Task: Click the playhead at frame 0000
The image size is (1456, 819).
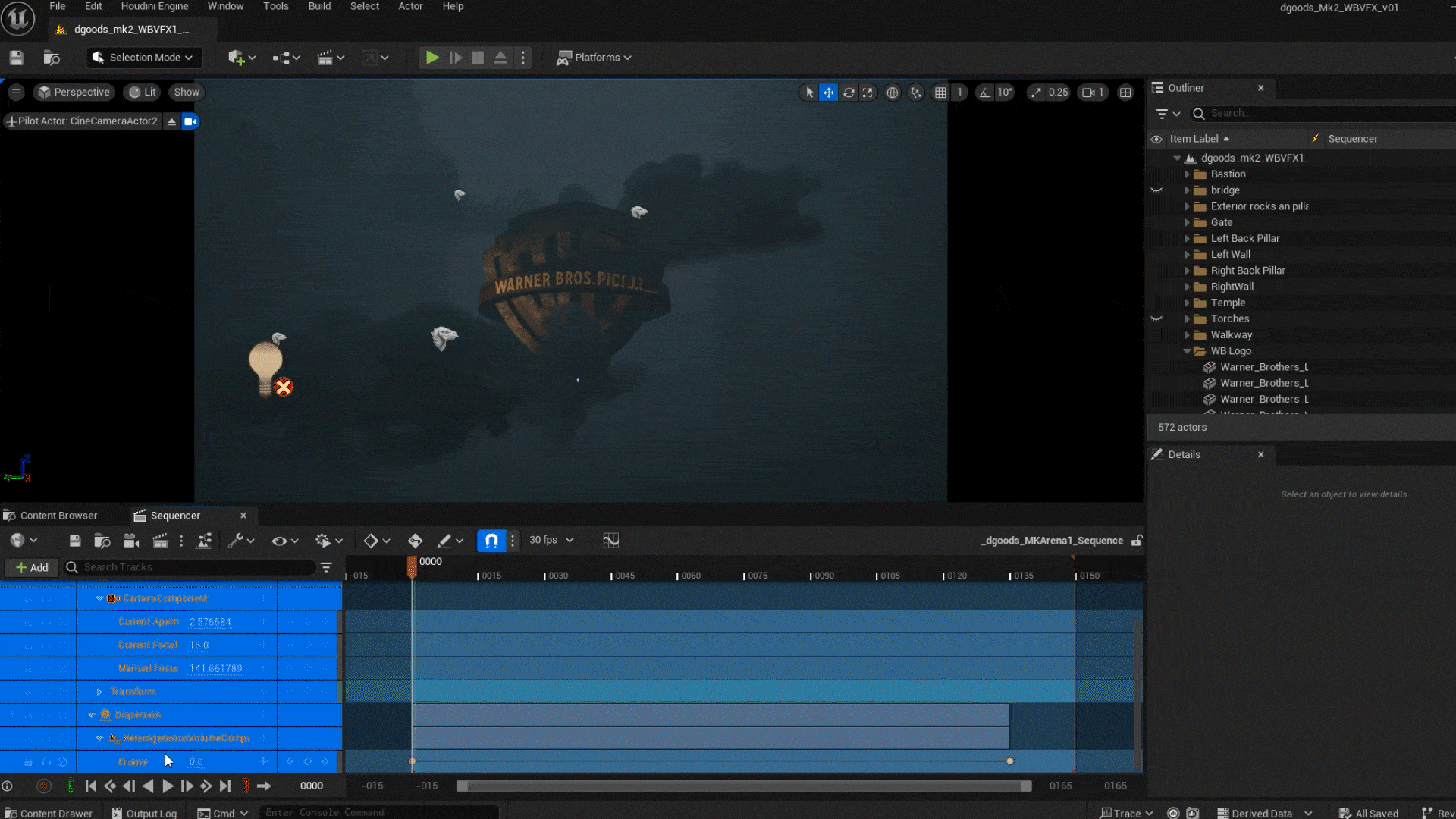Action: (412, 566)
